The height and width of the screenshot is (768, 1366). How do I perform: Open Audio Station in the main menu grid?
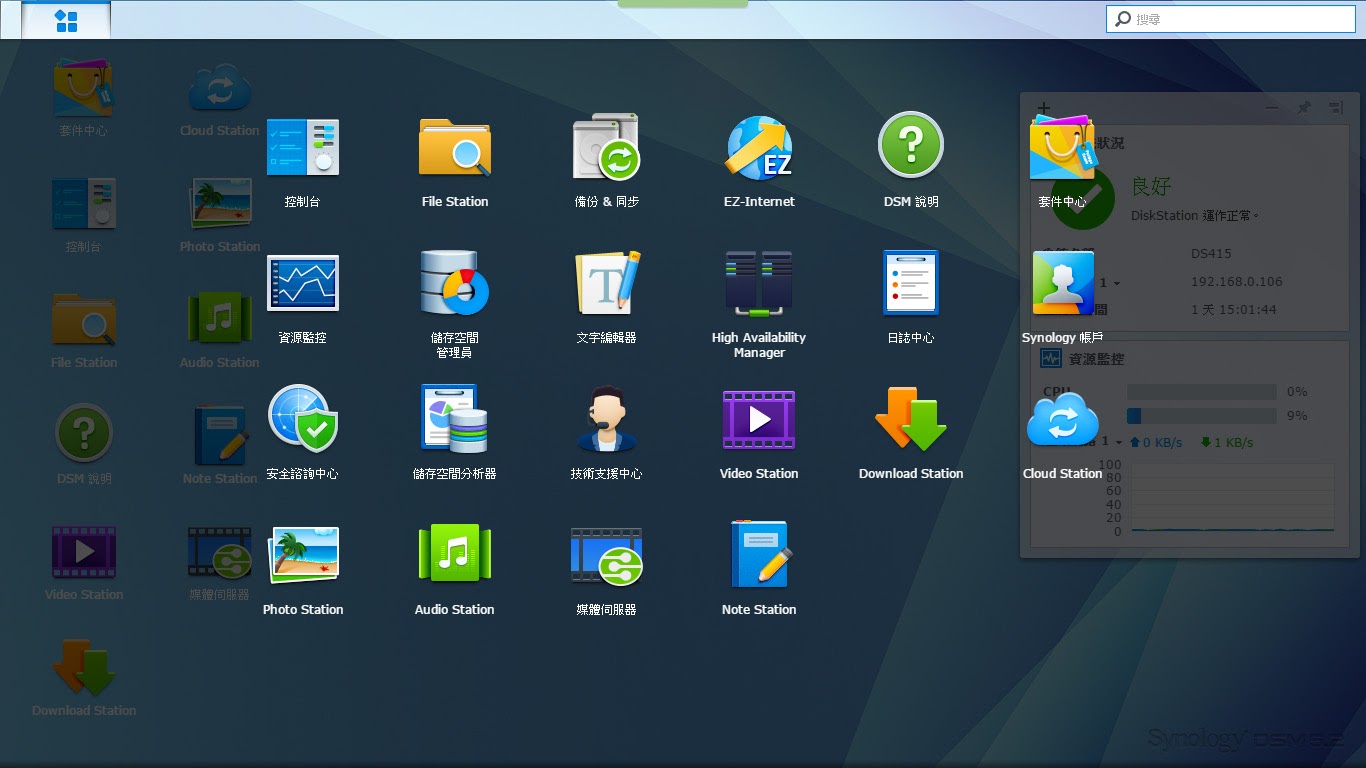(x=455, y=571)
